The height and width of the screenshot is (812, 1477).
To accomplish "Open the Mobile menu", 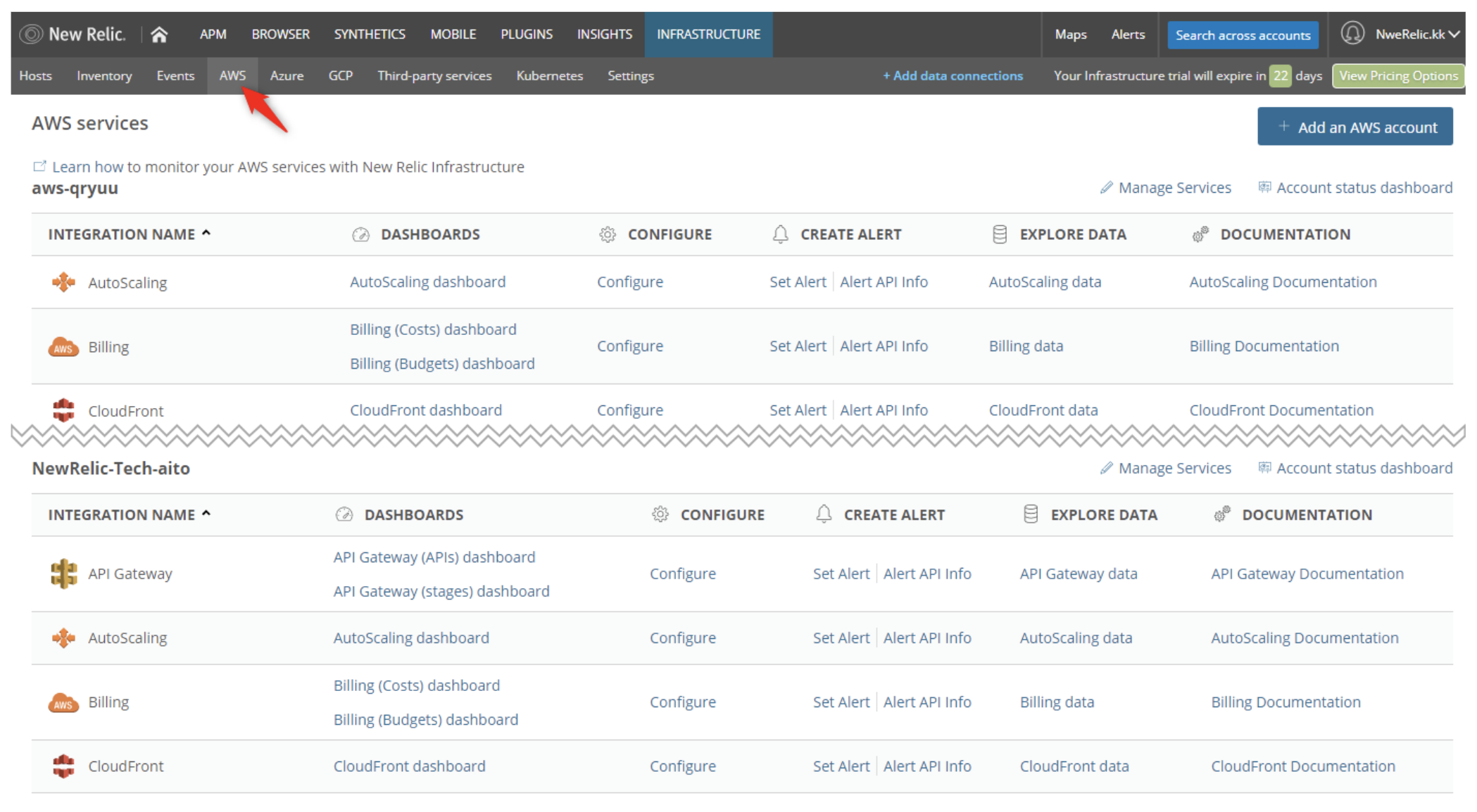I will 453,34.
